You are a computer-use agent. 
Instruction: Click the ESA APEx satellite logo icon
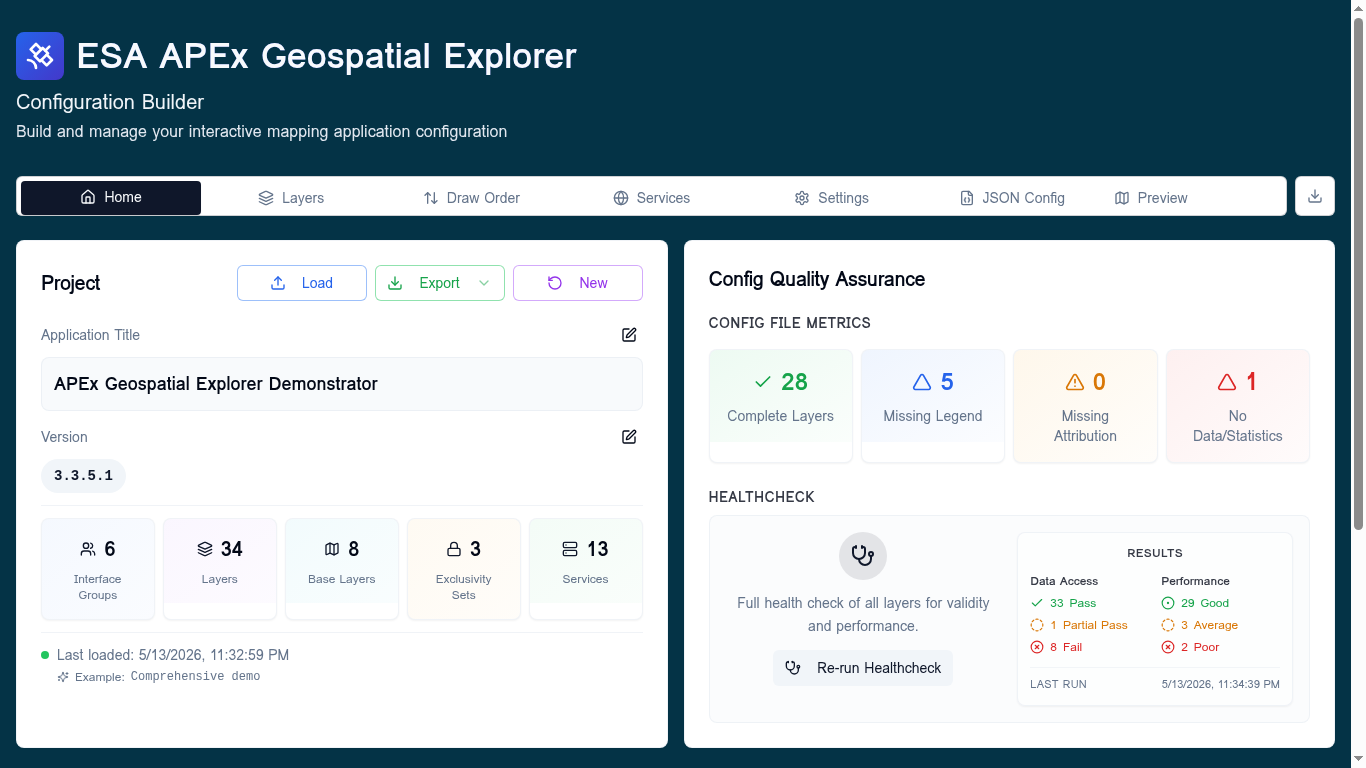pos(40,56)
